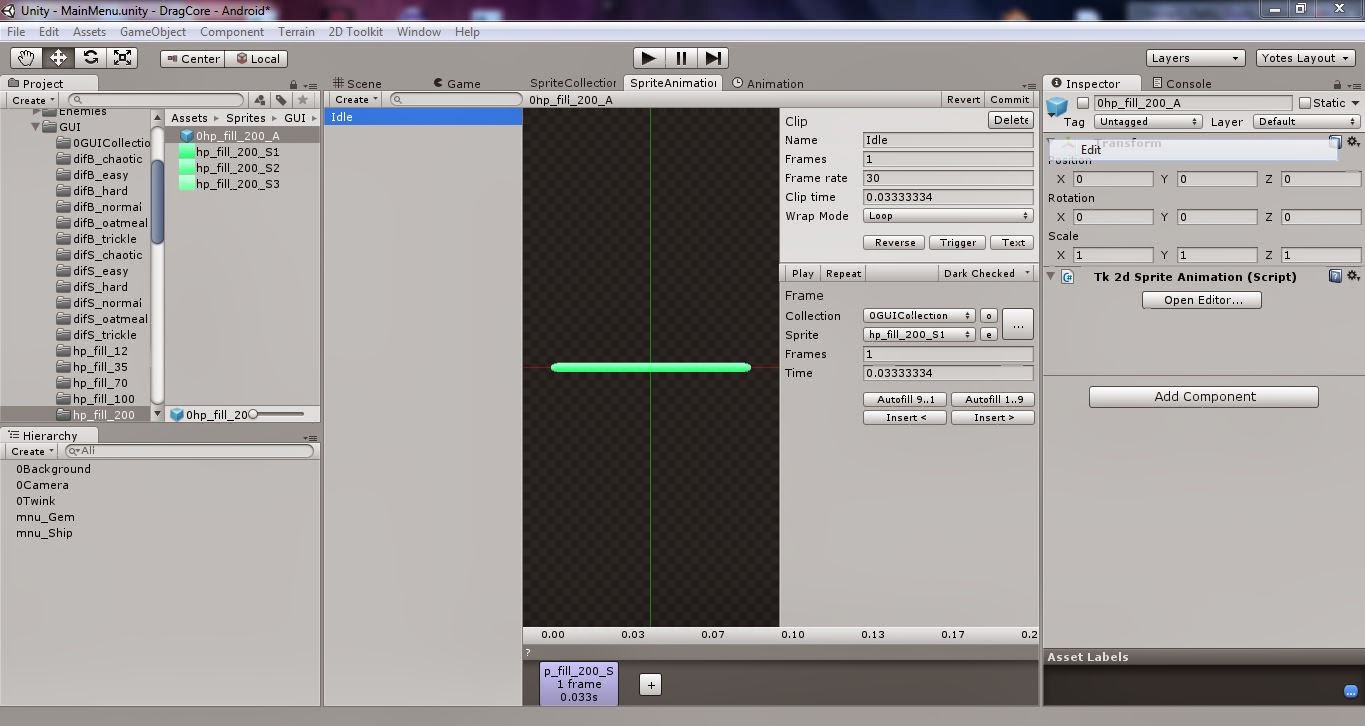Open Tk 2d Sprite Animation help icon

1335,276
